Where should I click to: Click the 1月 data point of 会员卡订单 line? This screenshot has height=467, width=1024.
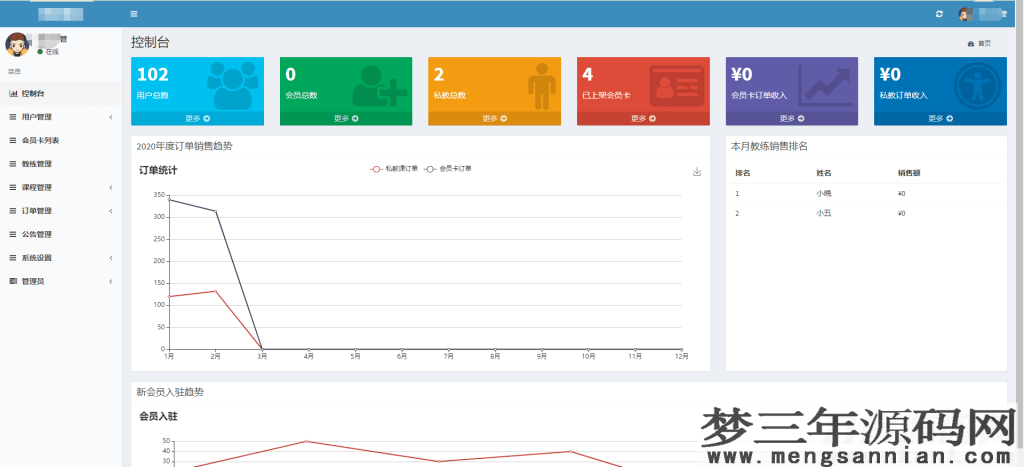click(169, 200)
